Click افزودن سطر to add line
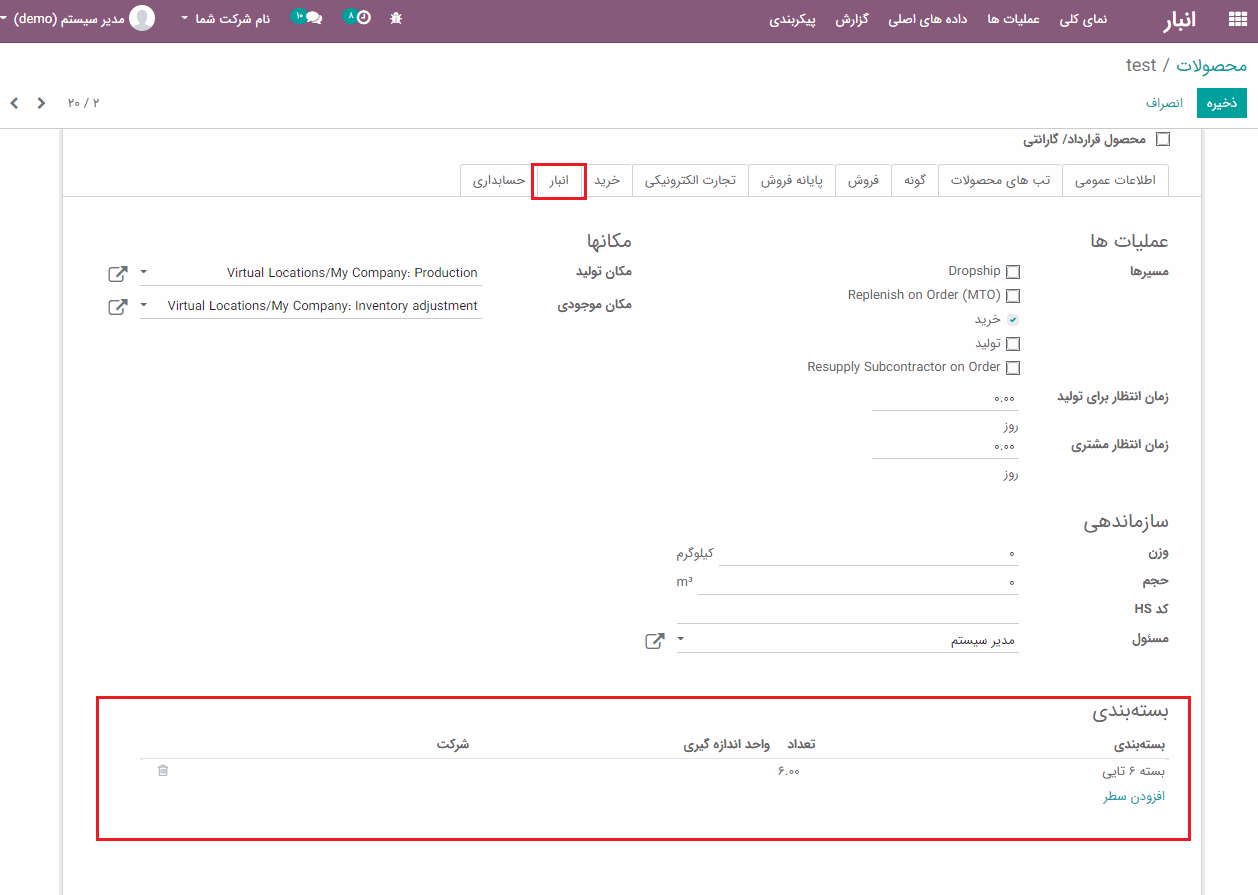The image size is (1258, 895). (1134, 797)
